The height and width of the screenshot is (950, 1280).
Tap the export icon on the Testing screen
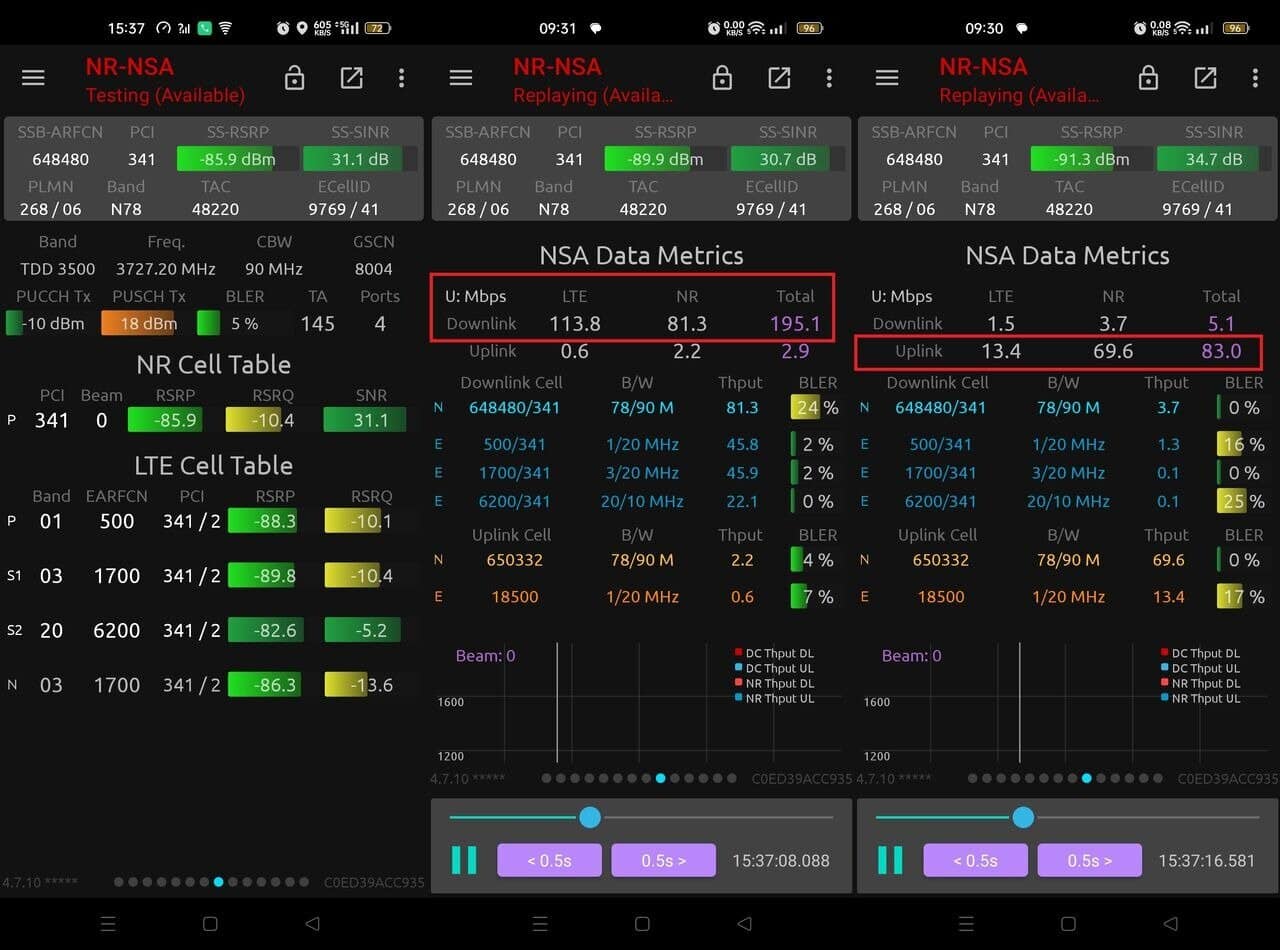click(x=351, y=78)
